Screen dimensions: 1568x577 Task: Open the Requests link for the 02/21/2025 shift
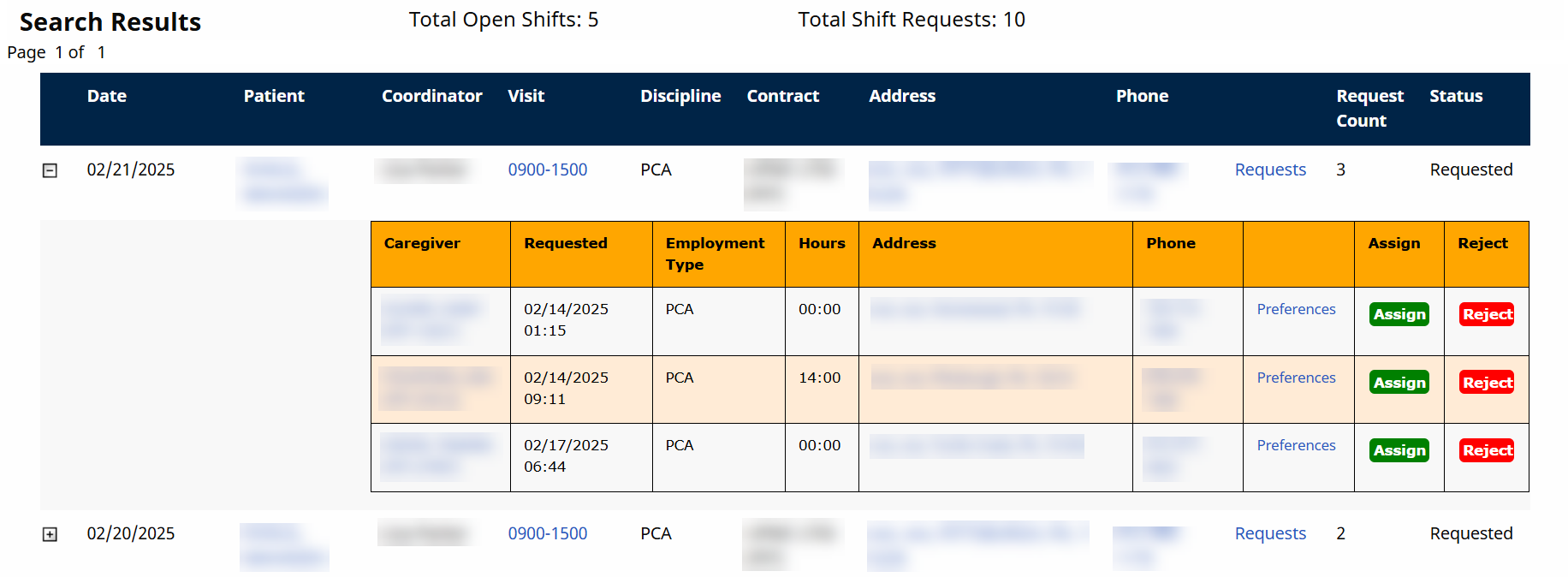(x=1269, y=170)
